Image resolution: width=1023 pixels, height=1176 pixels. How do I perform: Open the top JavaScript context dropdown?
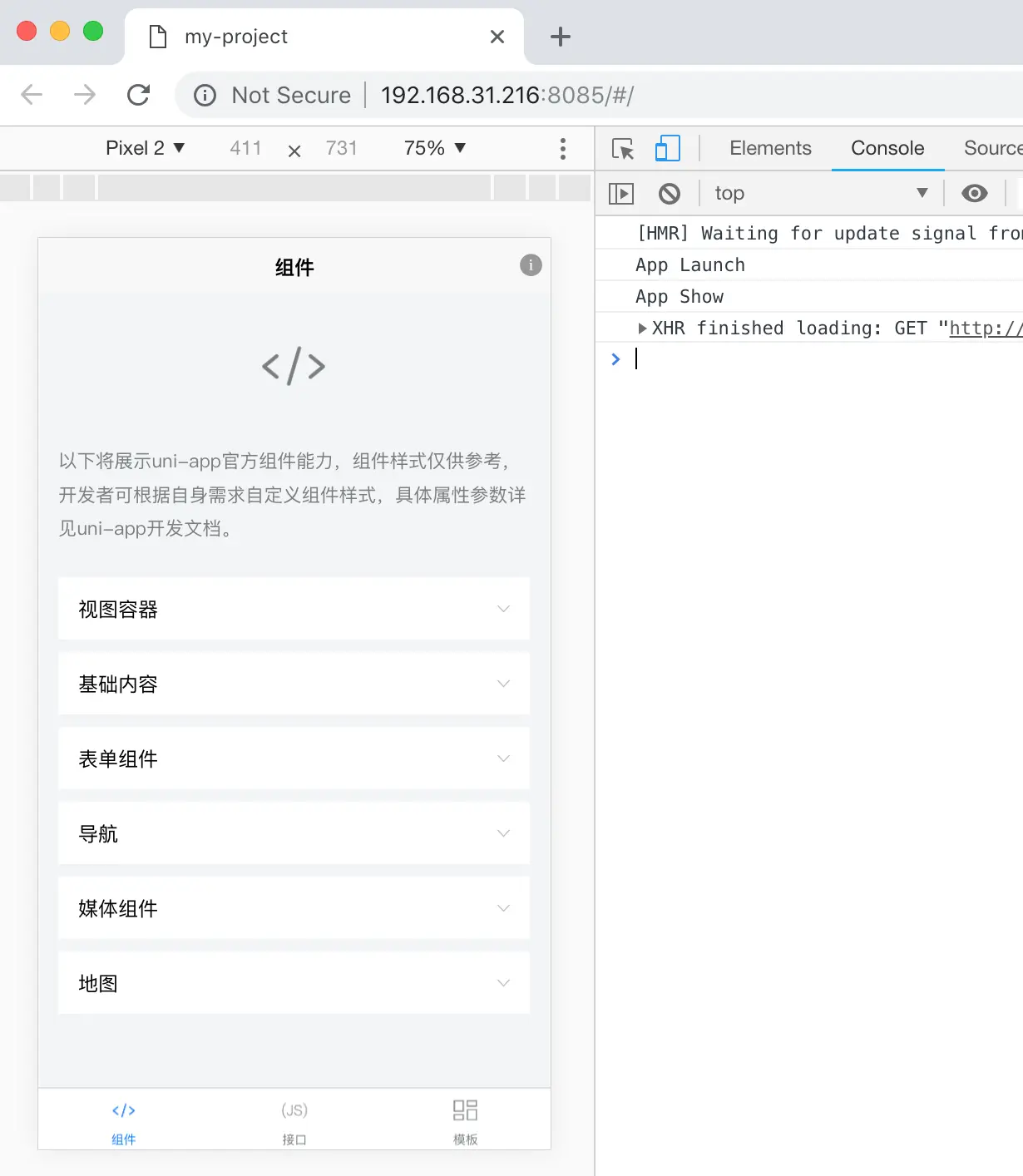tap(821, 194)
